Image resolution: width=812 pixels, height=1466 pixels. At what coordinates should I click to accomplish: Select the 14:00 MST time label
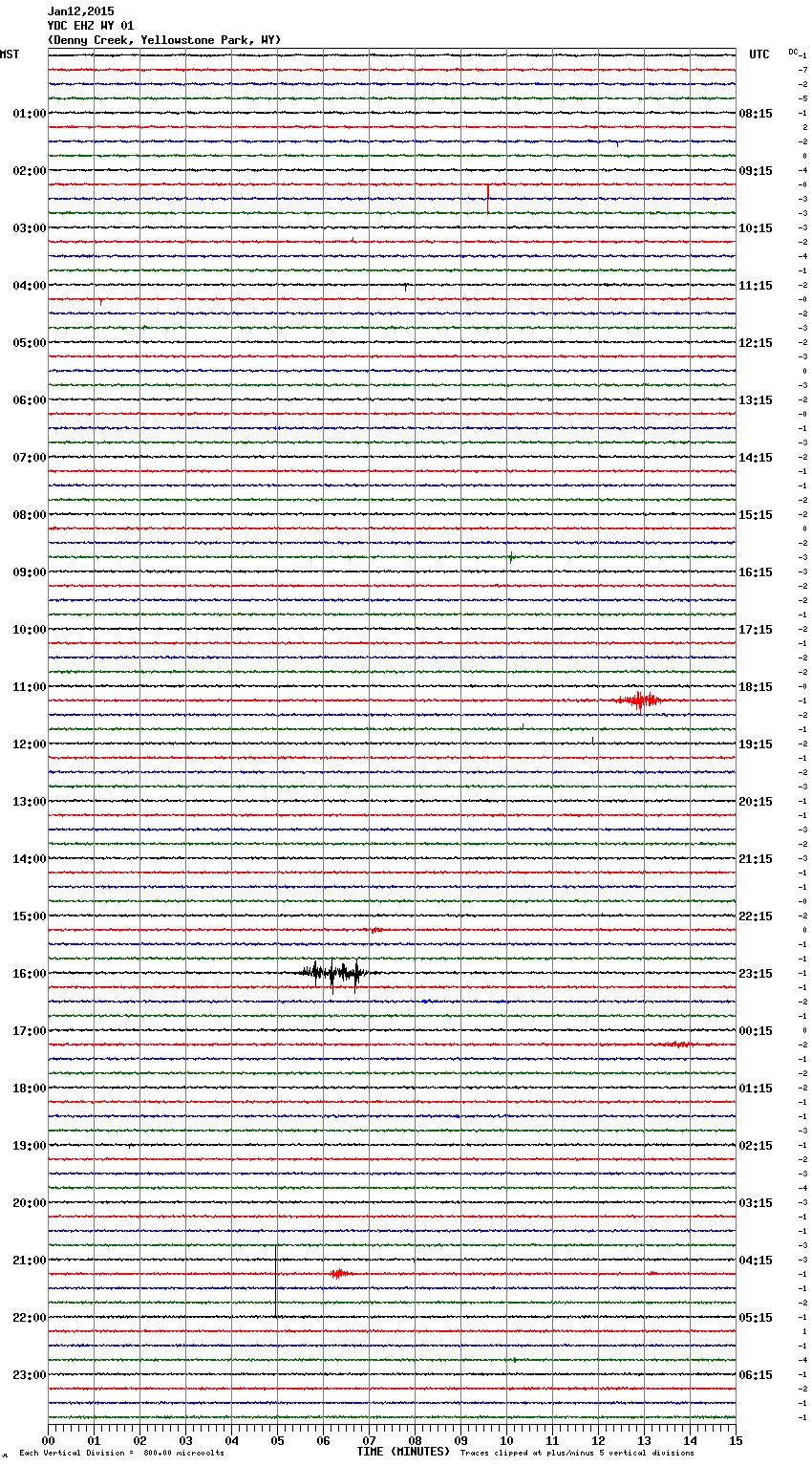tap(29, 859)
